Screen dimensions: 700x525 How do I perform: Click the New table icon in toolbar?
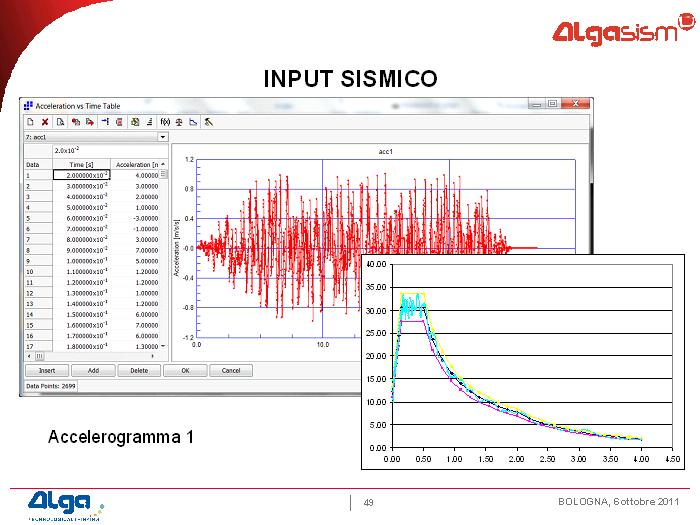coord(30,121)
